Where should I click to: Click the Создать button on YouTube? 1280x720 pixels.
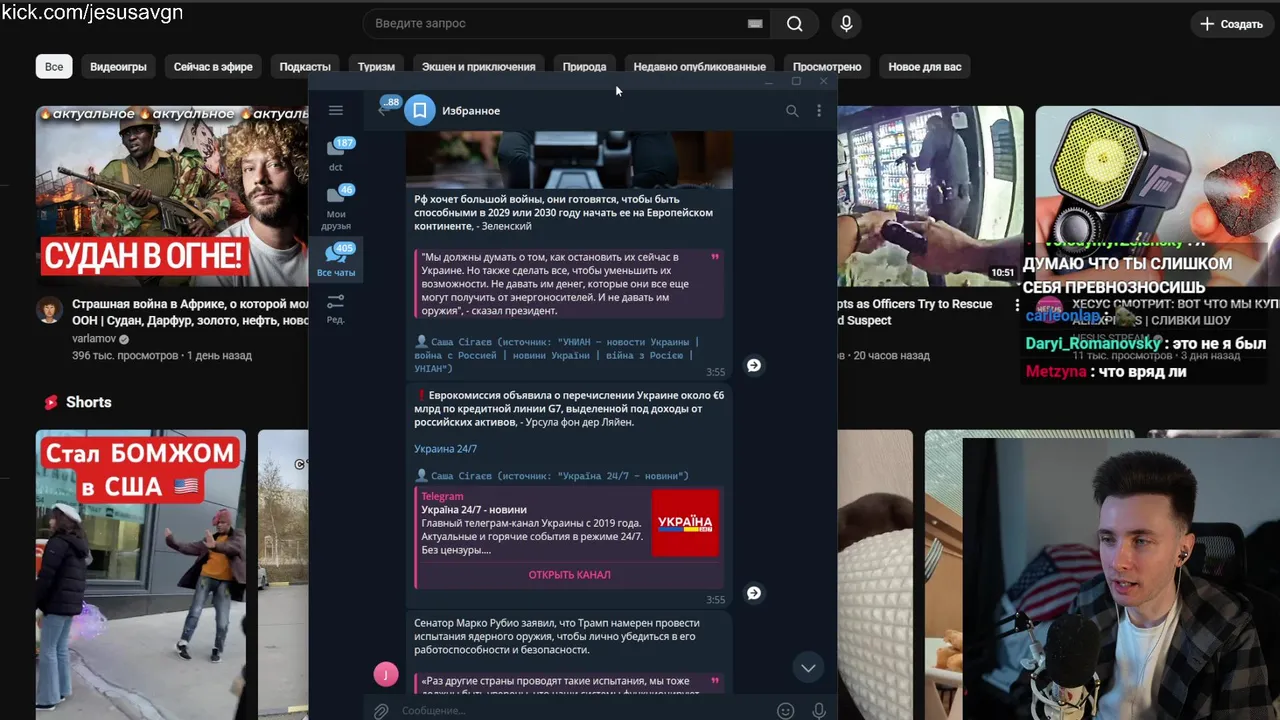[1231, 23]
